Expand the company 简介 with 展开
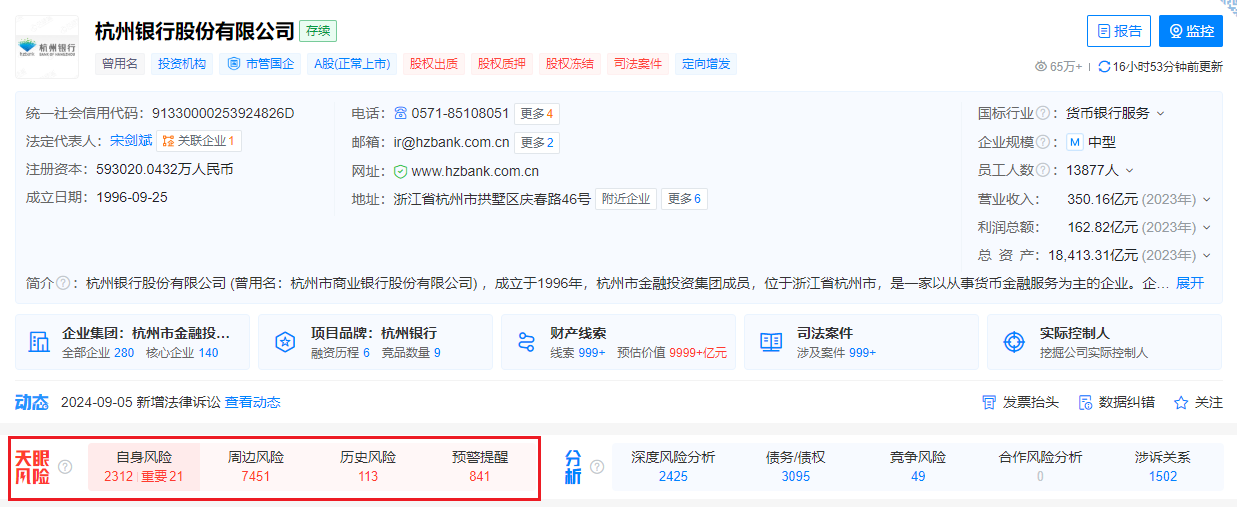1237x507 pixels. (x=1190, y=283)
